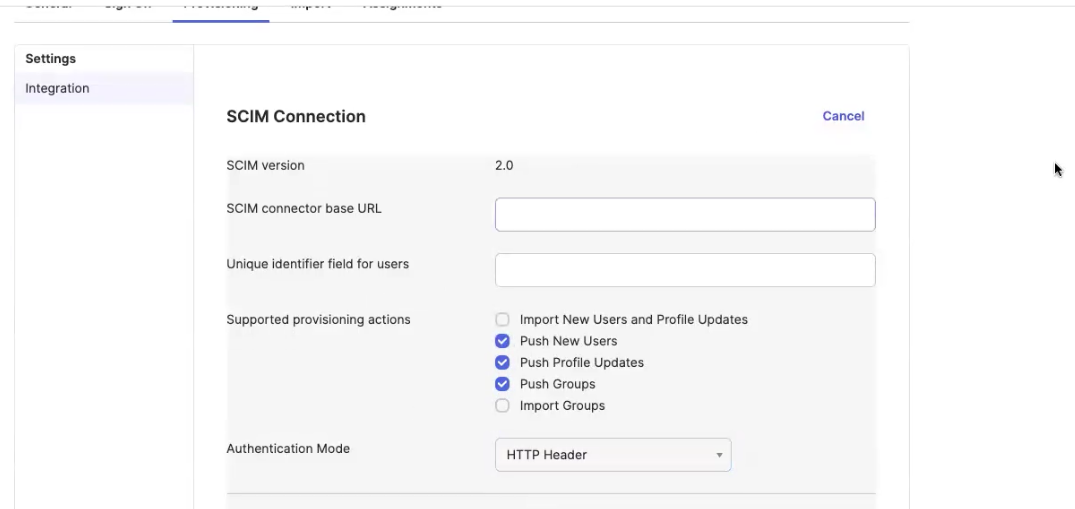Image resolution: width=1075 pixels, height=509 pixels.
Task: Click the Push Profile Updates label text
Action: click(x=581, y=362)
